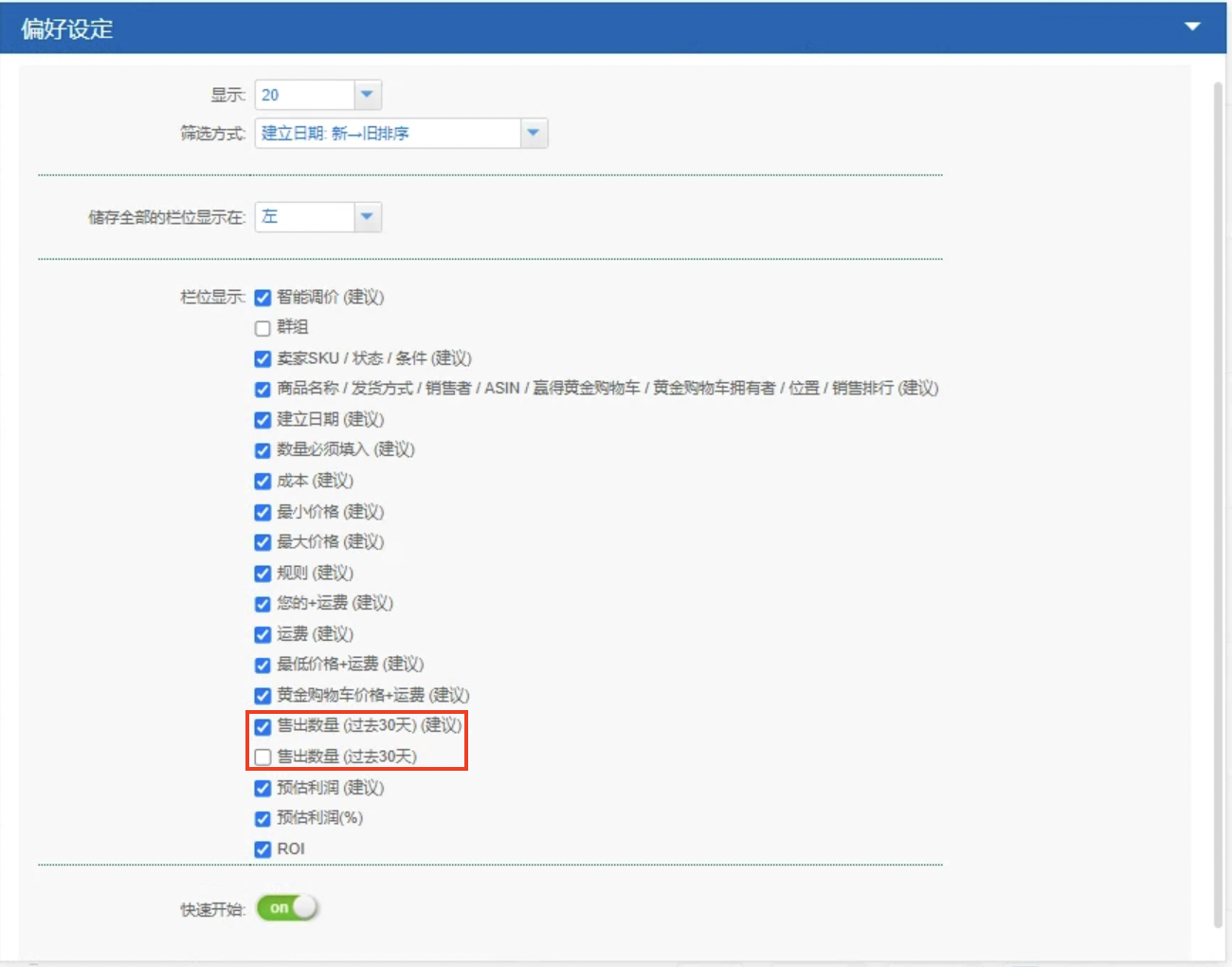Uncheck the 成本 (建议) checkbox

point(263,482)
